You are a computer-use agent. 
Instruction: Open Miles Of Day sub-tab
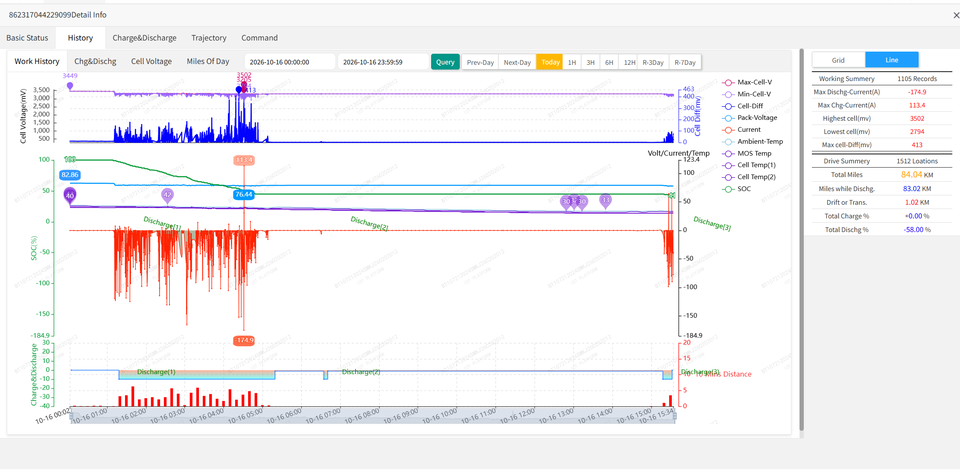coord(208,62)
